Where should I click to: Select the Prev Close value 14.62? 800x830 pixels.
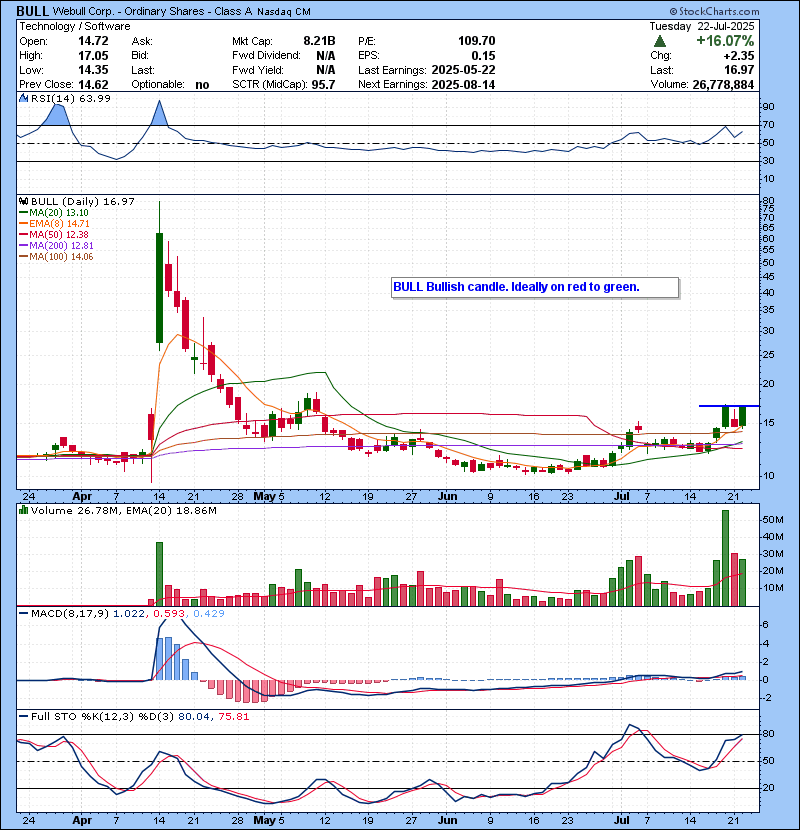coord(93,85)
